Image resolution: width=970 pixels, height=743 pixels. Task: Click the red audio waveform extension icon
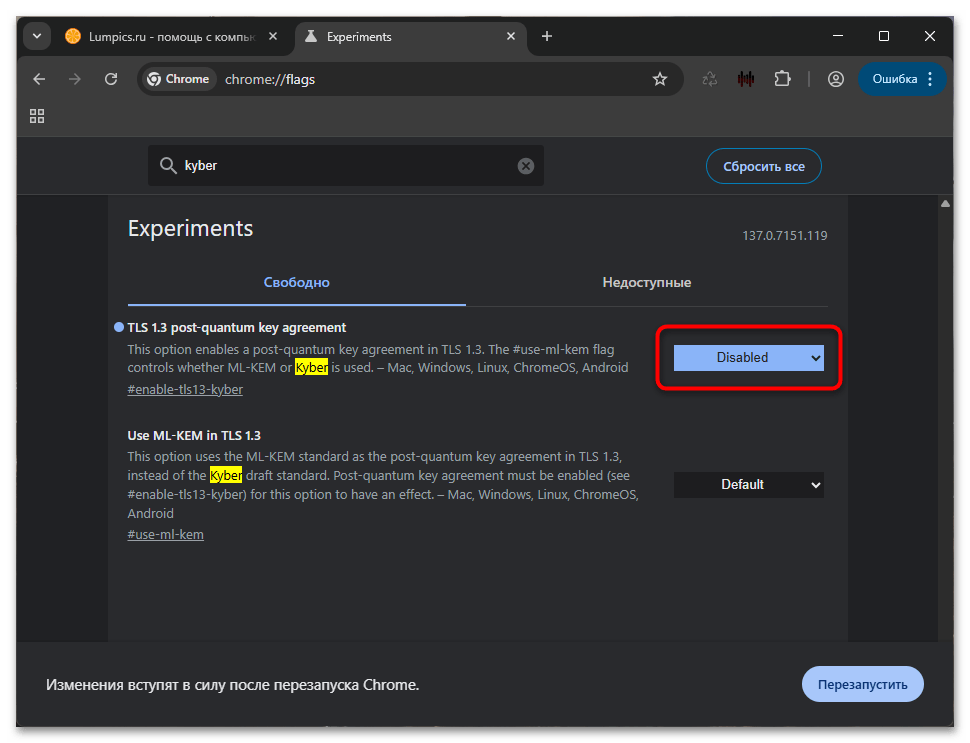coord(746,79)
